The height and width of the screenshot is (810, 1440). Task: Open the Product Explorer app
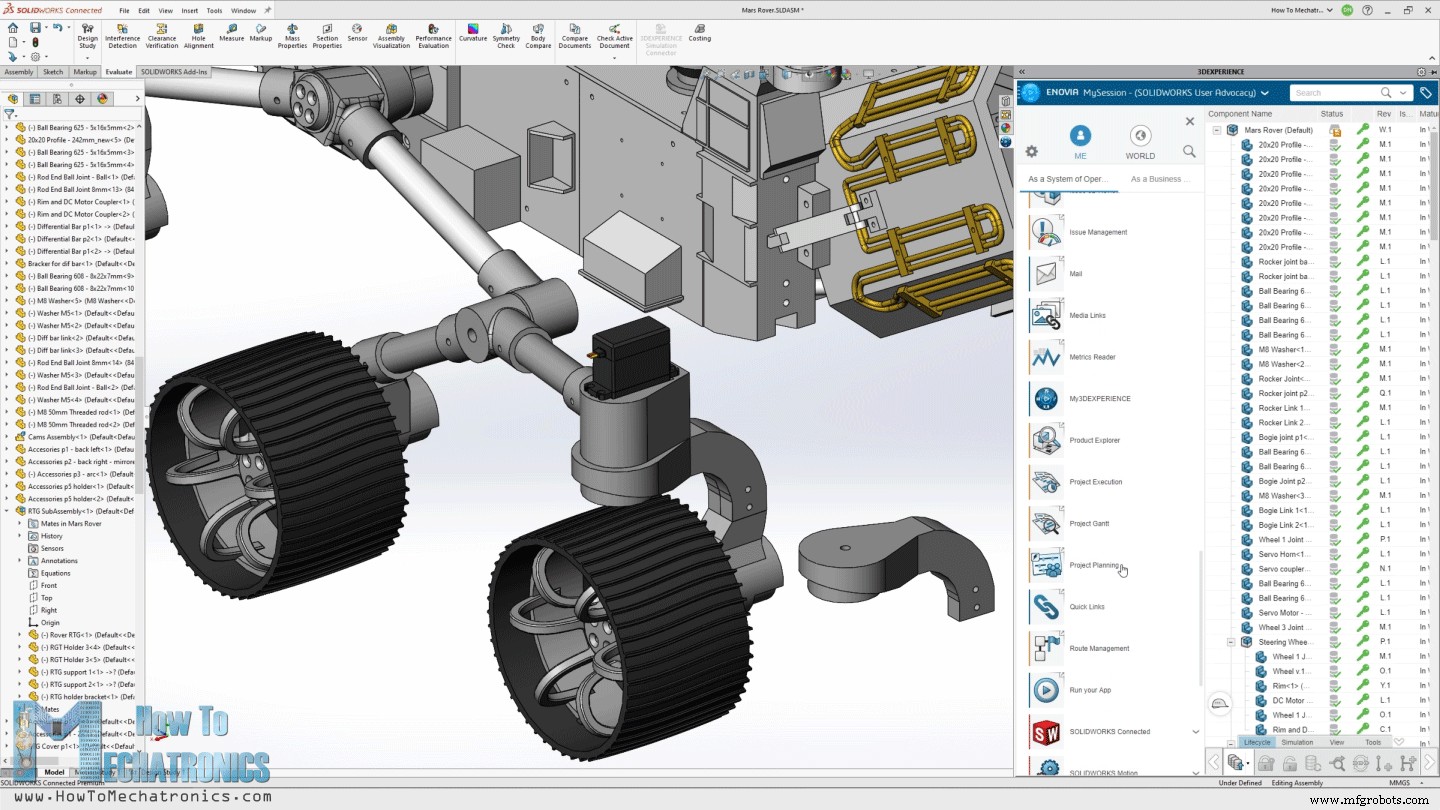point(1093,440)
